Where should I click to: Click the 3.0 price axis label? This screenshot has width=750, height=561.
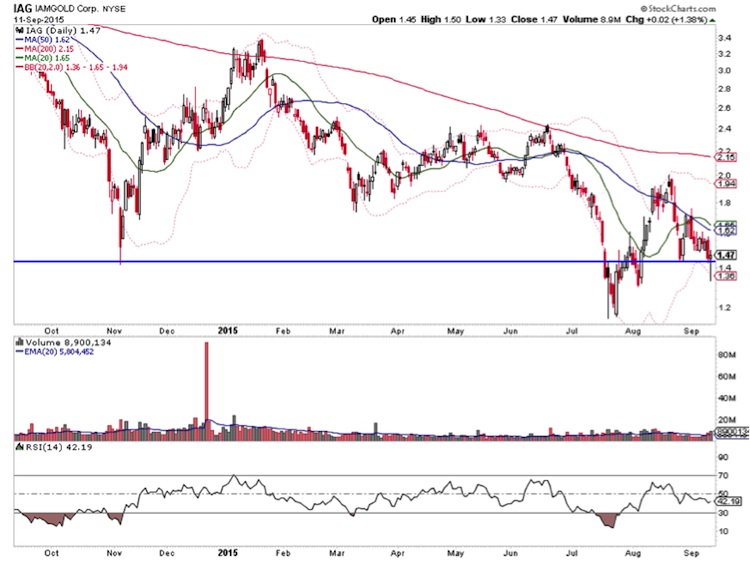(724, 71)
